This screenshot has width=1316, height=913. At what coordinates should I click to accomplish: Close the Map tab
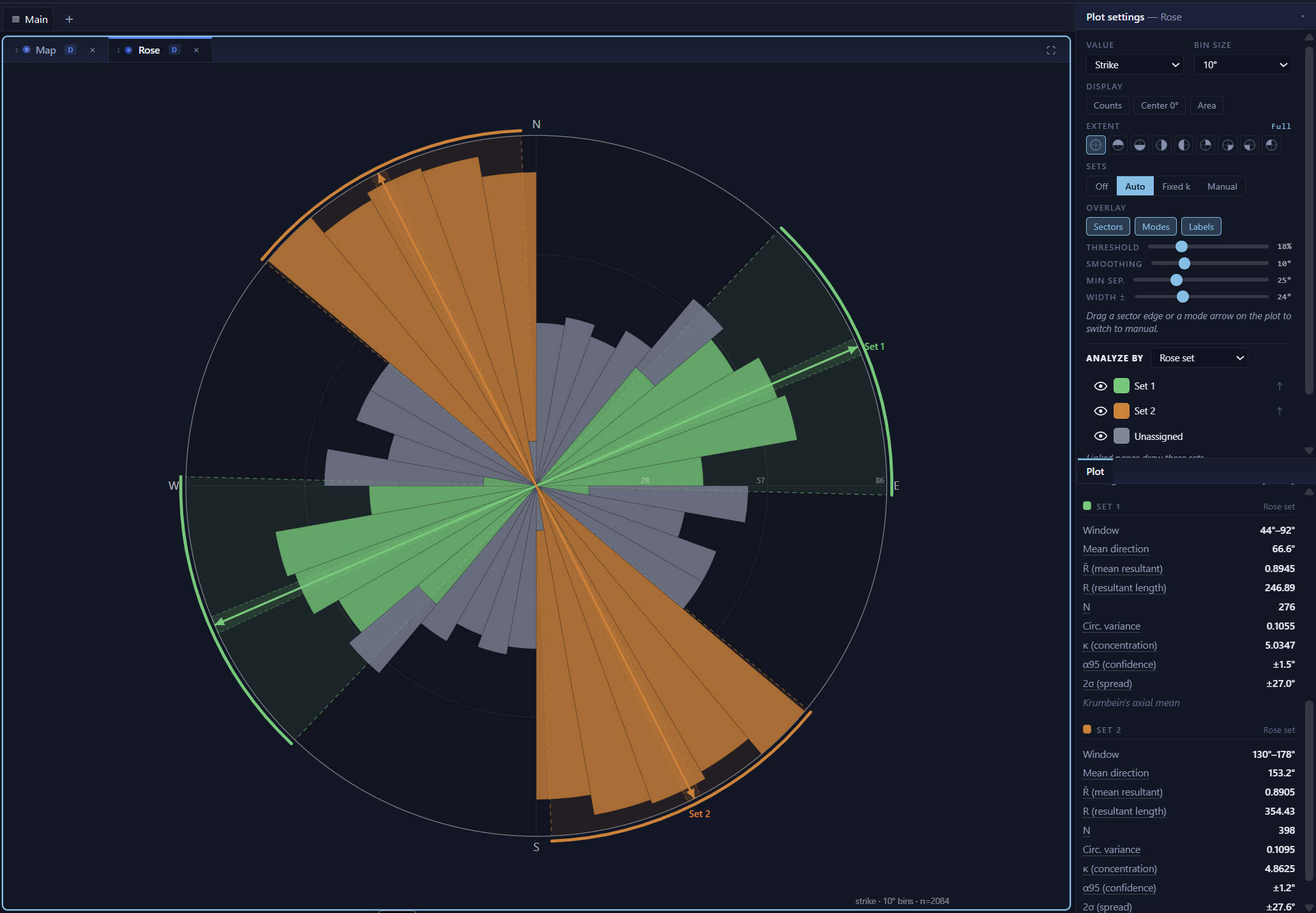[93, 50]
